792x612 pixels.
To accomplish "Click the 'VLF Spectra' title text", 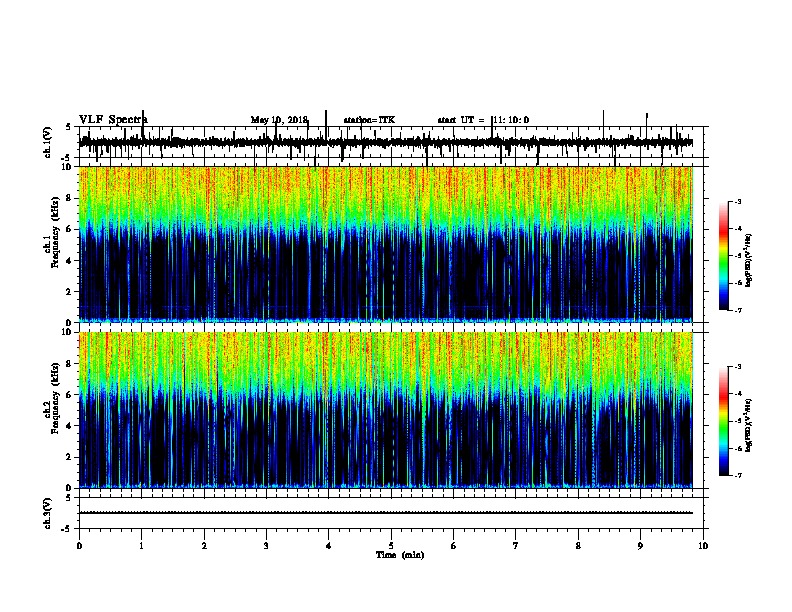I will [x=113, y=120].
